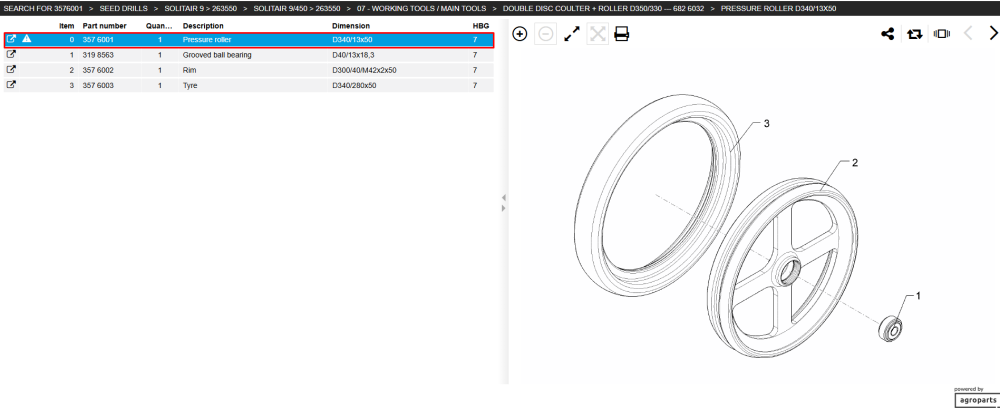Sort by Part number column header
The image size is (1000, 409).
105,26
